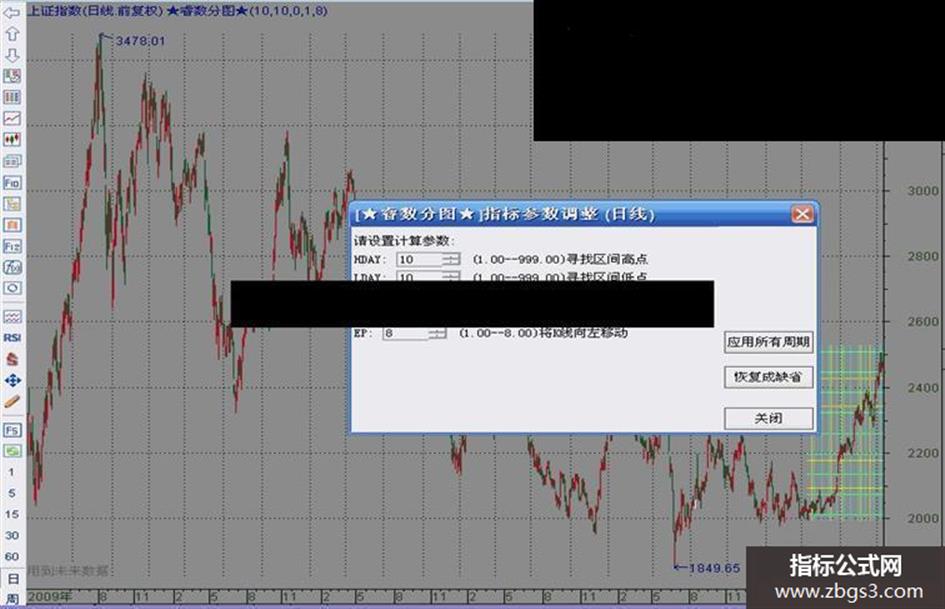
Task: Click the 关闭 button in dialog
Action: point(768,418)
